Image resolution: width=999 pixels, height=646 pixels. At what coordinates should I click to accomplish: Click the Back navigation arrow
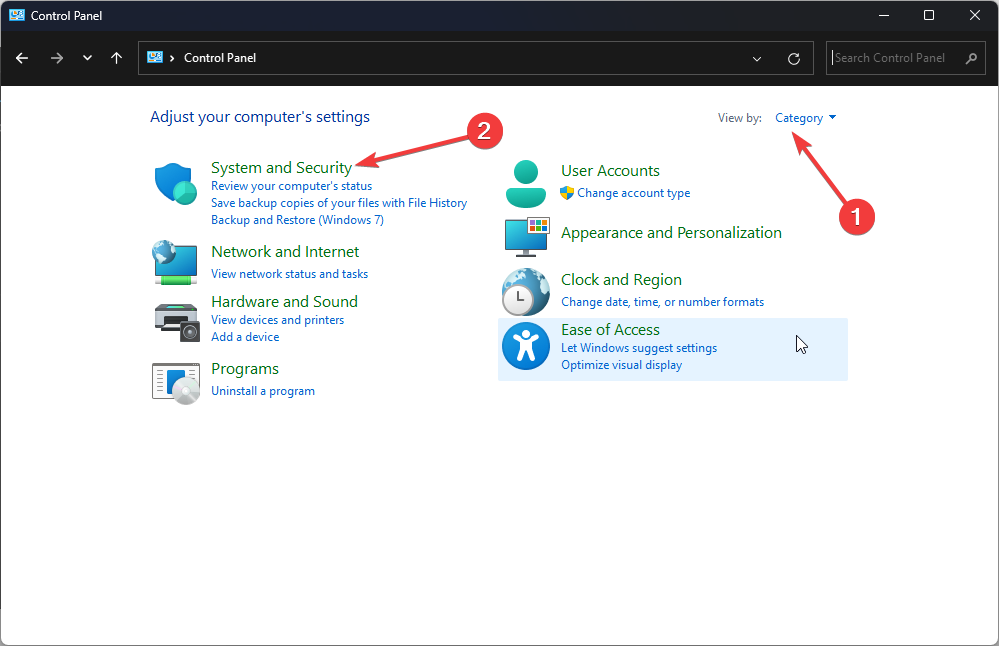pos(22,58)
